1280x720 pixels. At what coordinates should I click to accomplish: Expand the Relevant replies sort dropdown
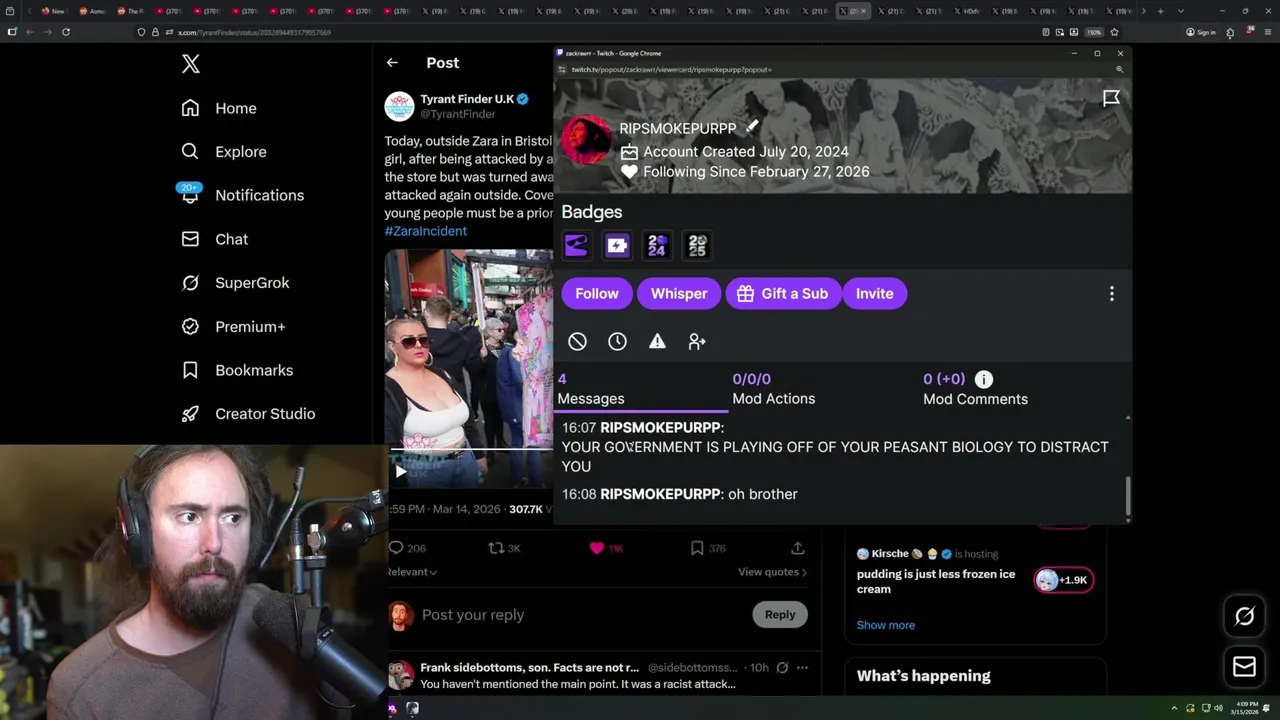pos(412,572)
